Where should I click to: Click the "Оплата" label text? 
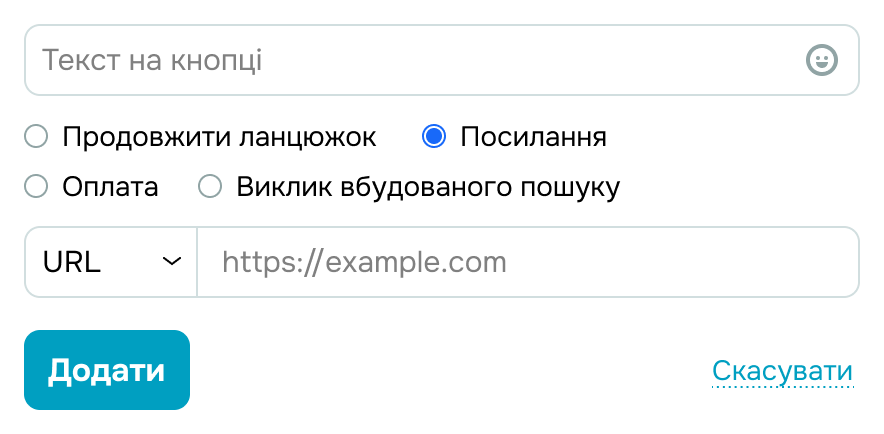[110, 187]
